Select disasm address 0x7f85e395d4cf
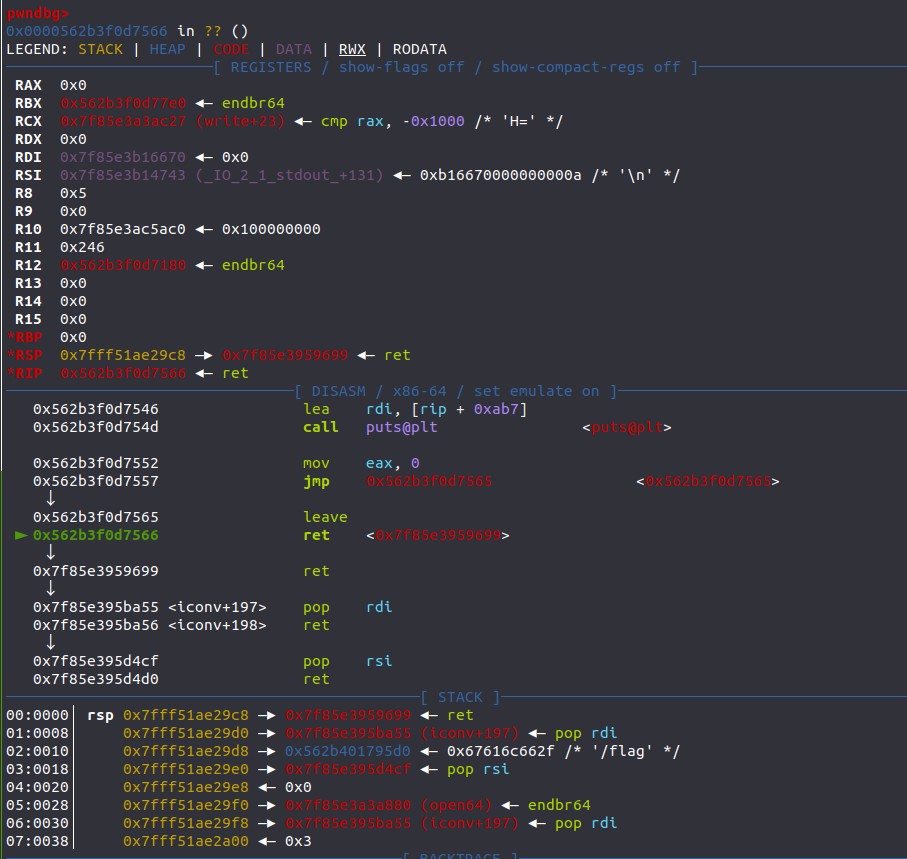This screenshot has height=859, width=907. (x=95, y=661)
